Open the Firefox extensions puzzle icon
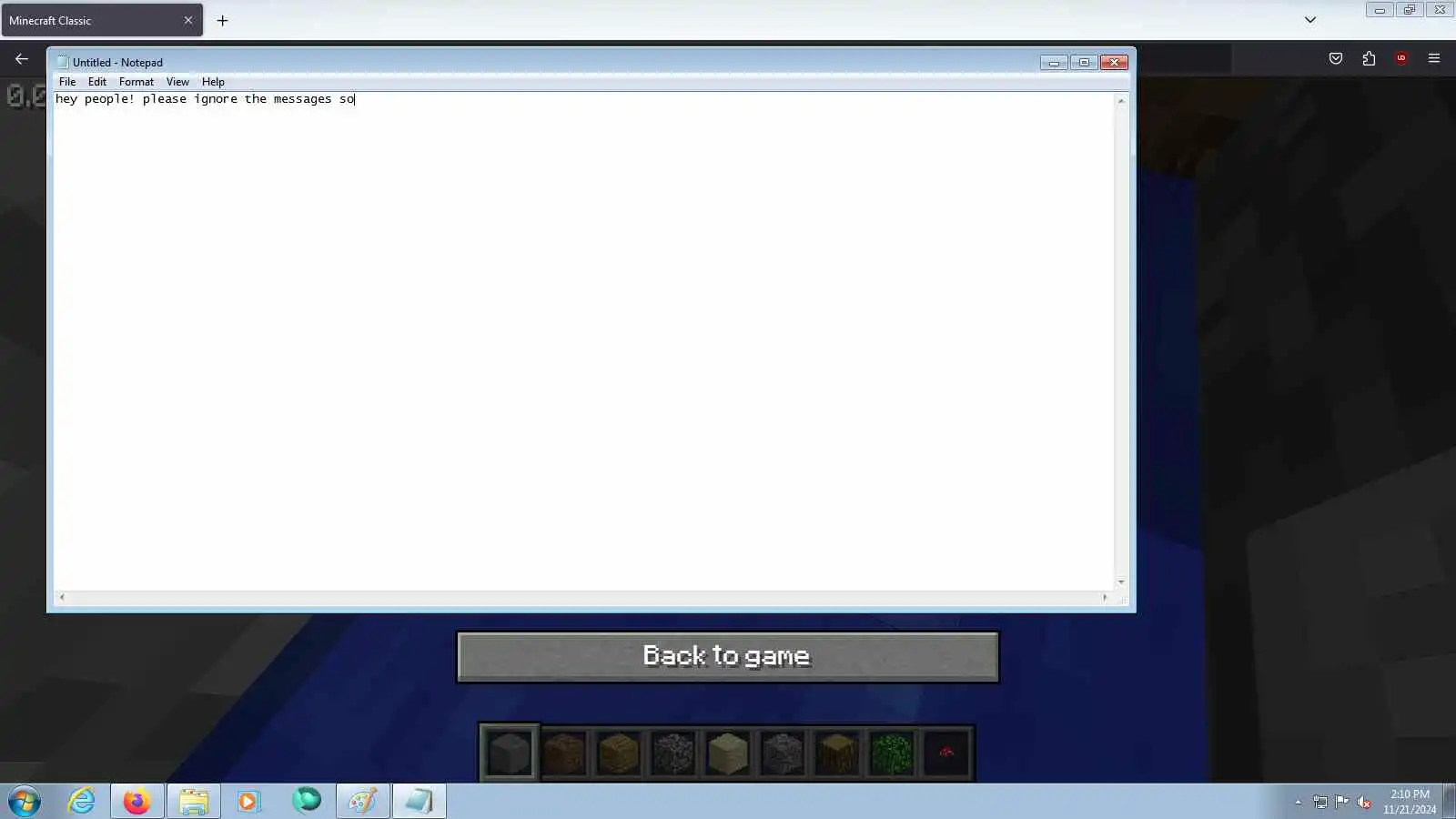Viewport: 1456px width, 819px height. [x=1369, y=58]
